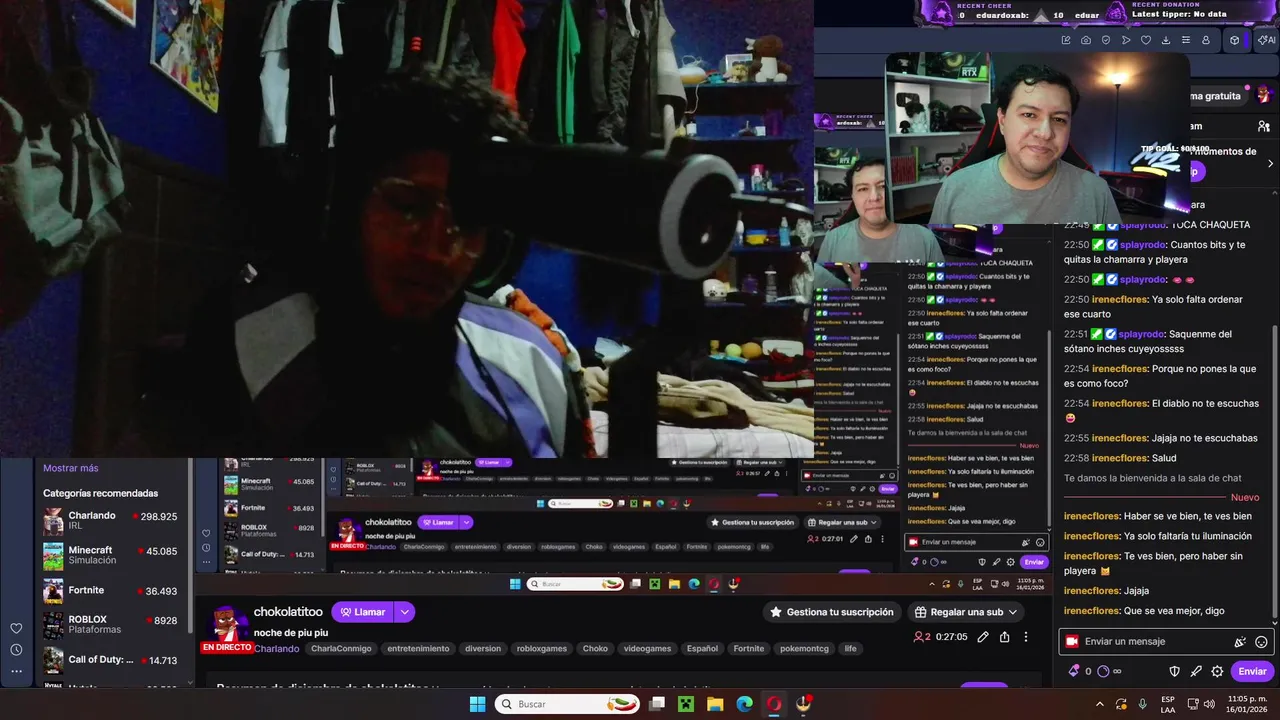The image size is (1280, 720).
Task: Switch to Opera GX taskbar icon
Action: coord(774,704)
